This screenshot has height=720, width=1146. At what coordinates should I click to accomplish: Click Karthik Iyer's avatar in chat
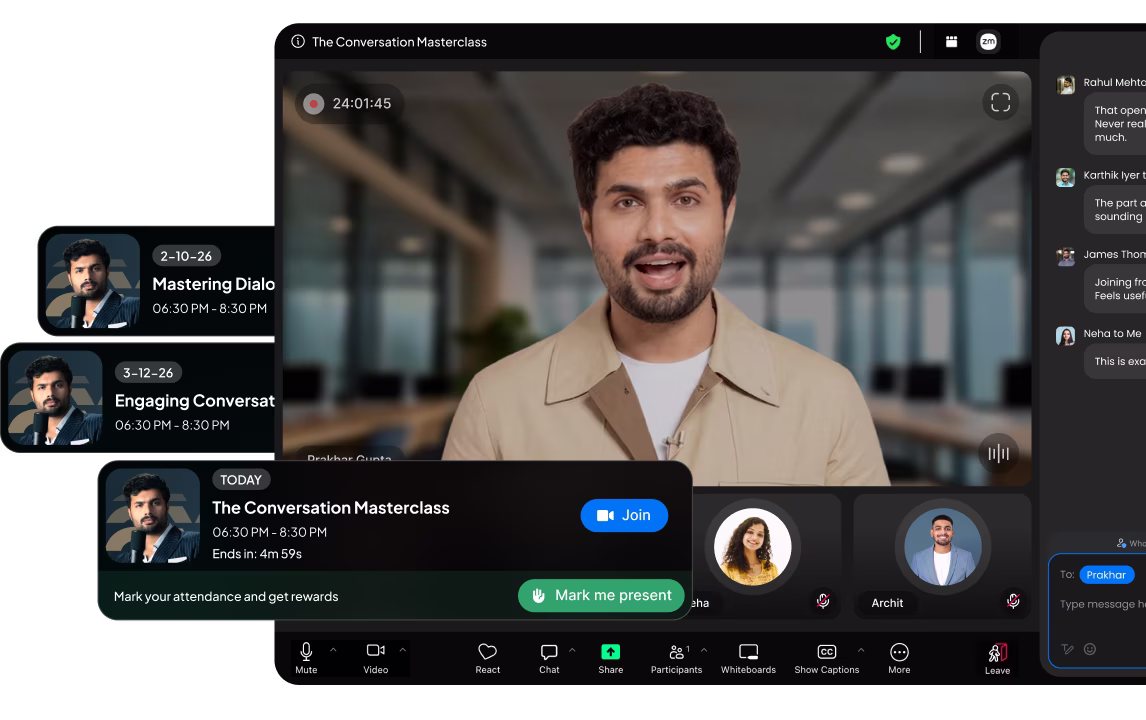[x=1065, y=178]
